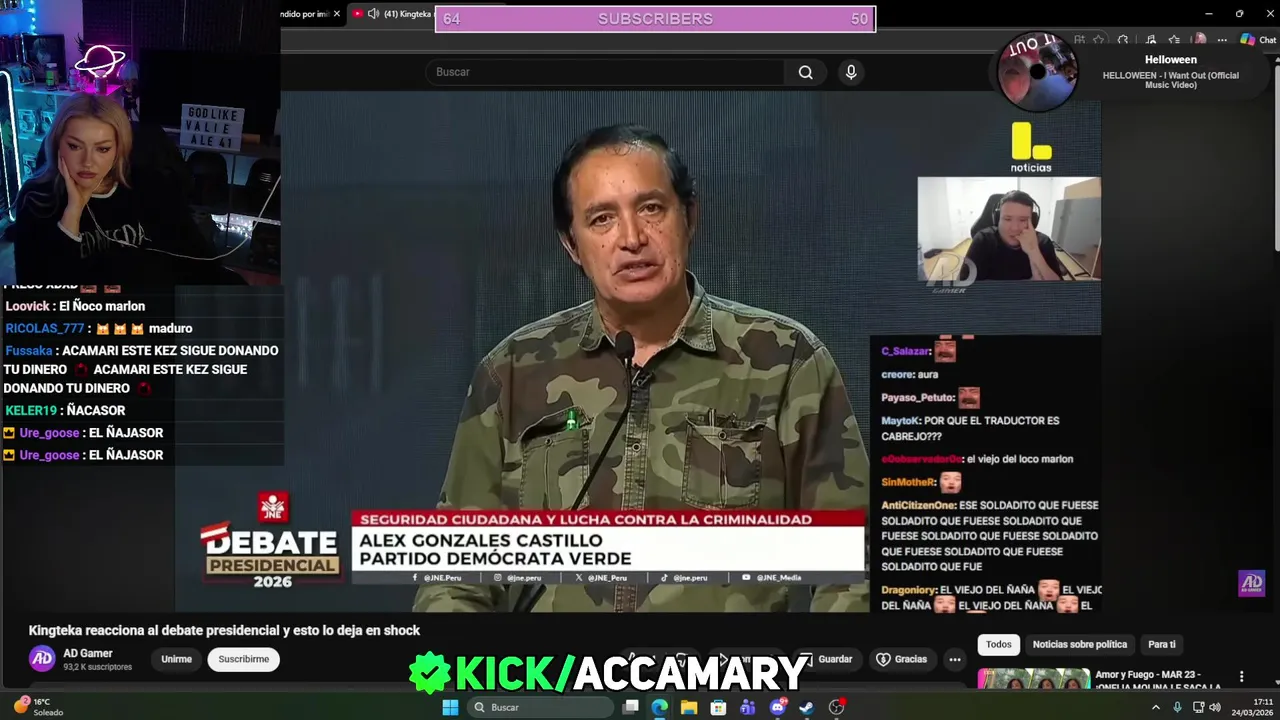Select Noticias sobre política chip

pyautogui.click(x=1080, y=644)
